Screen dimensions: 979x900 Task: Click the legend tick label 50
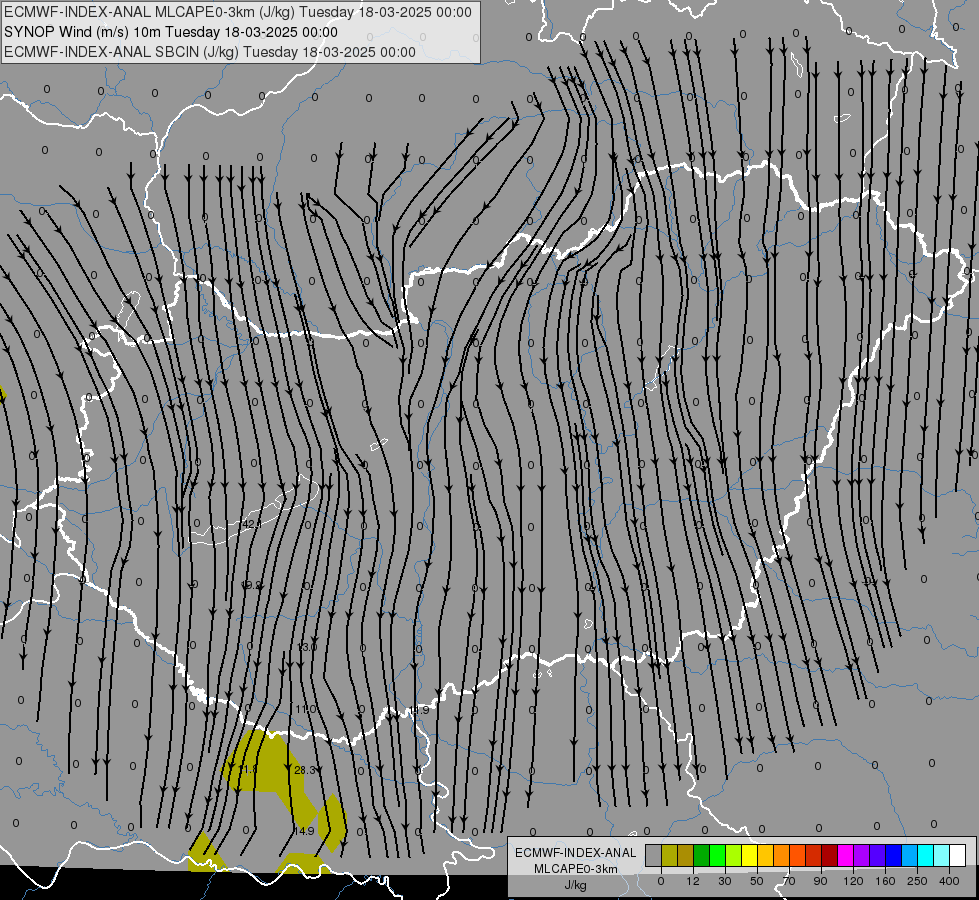point(757,881)
